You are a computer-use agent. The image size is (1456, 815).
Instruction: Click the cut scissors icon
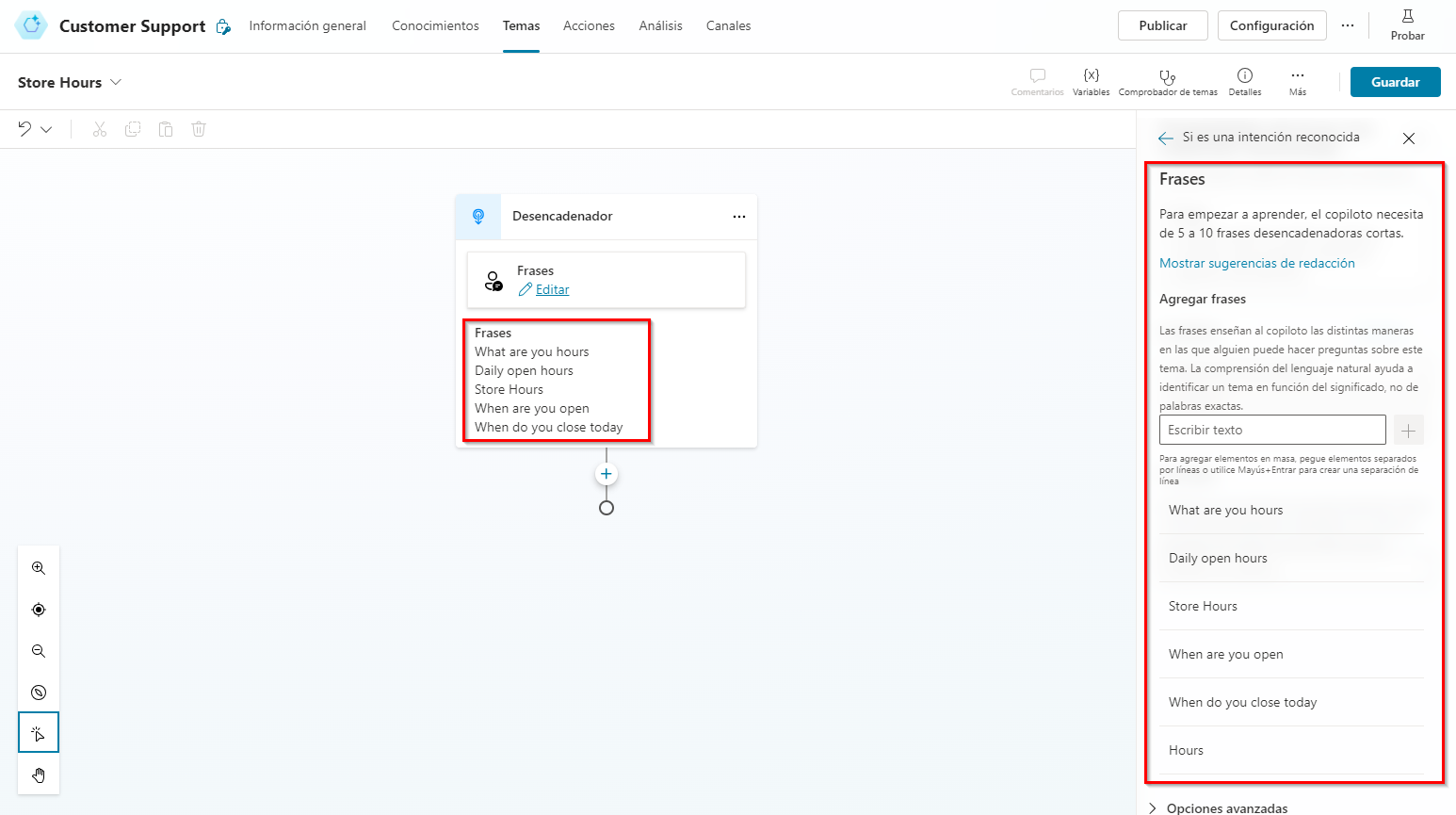[100, 129]
